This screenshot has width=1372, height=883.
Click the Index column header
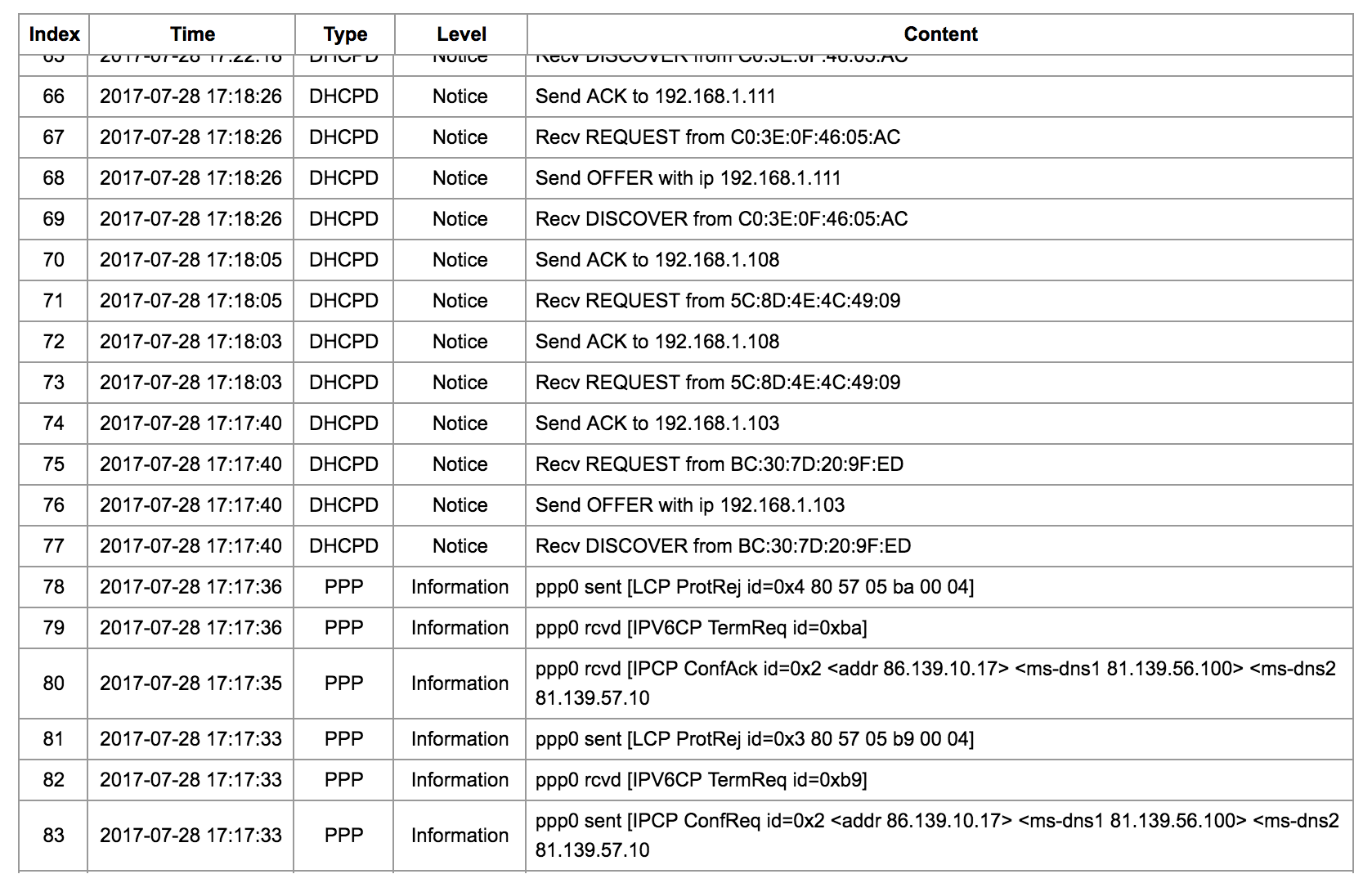[54, 34]
